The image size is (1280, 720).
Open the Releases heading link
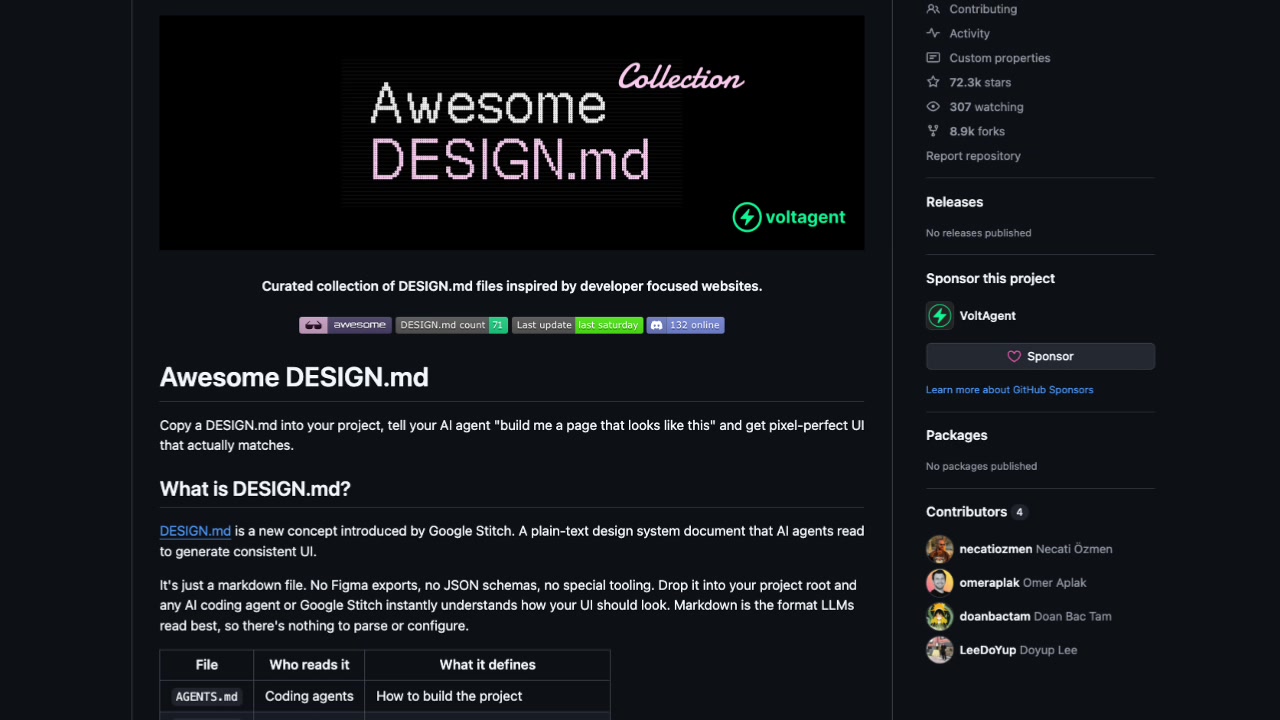point(954,202)
